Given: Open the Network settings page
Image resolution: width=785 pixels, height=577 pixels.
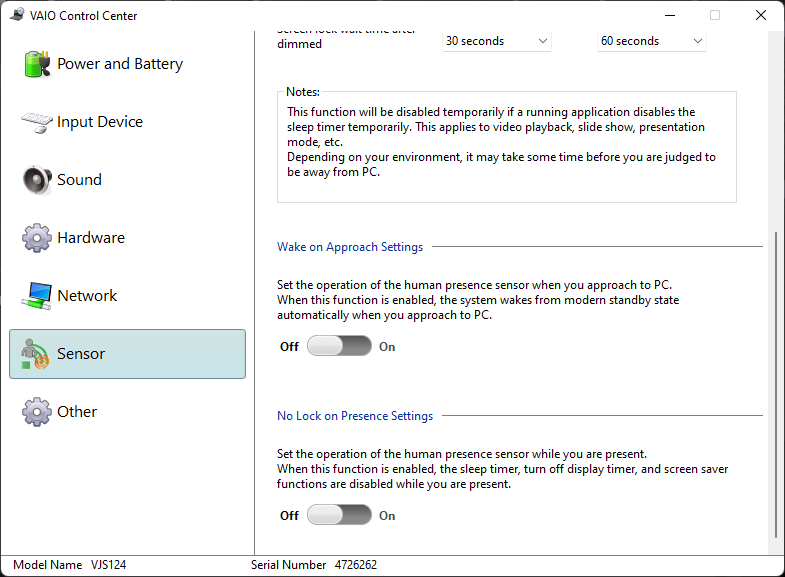Looking at the screenshot, I should (87, 296).
